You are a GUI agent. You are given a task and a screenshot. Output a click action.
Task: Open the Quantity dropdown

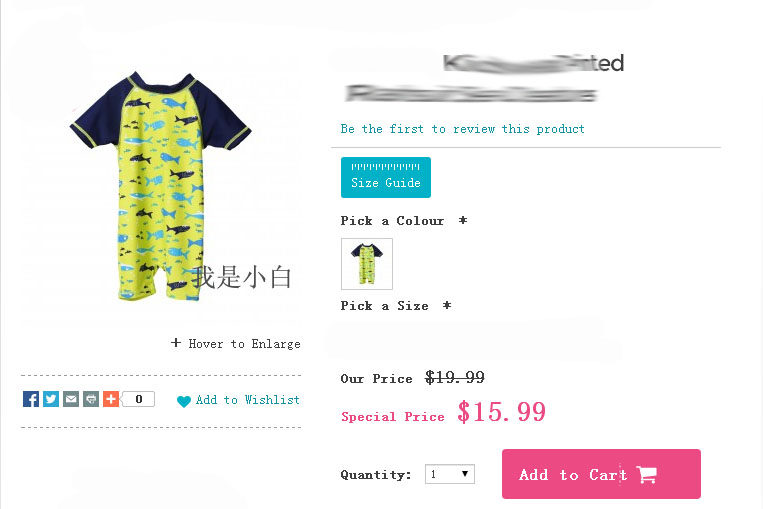tap(450, 474)
